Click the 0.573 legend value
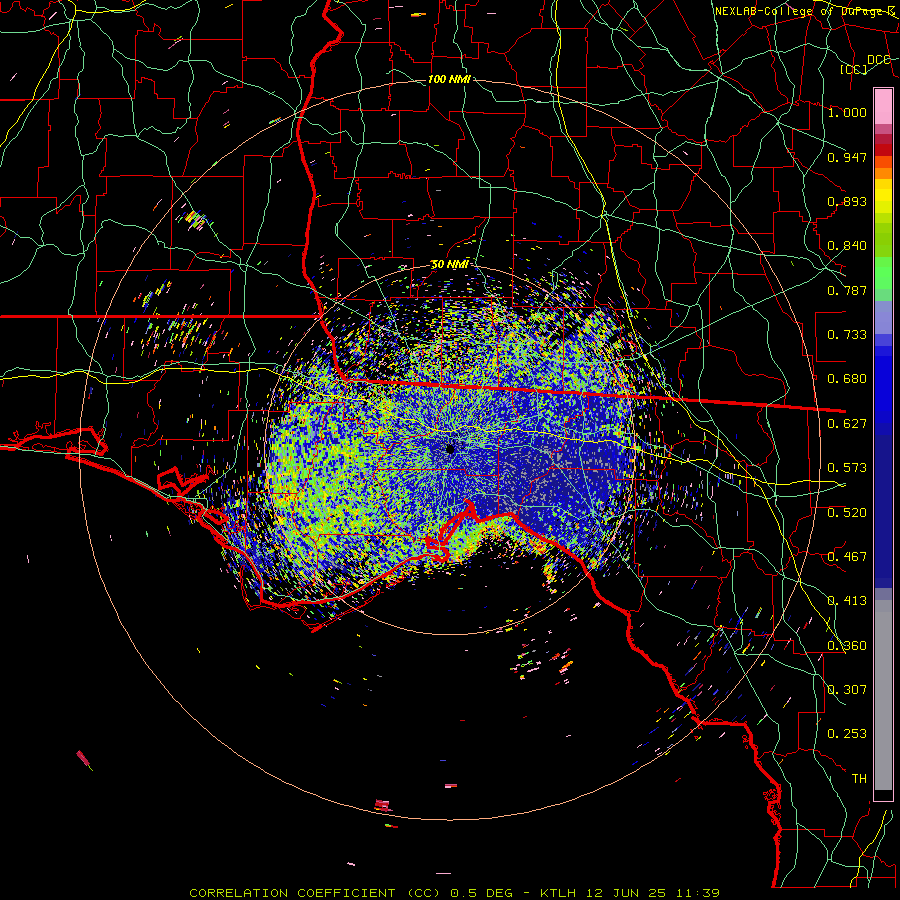900x900 pixels. 847,468
